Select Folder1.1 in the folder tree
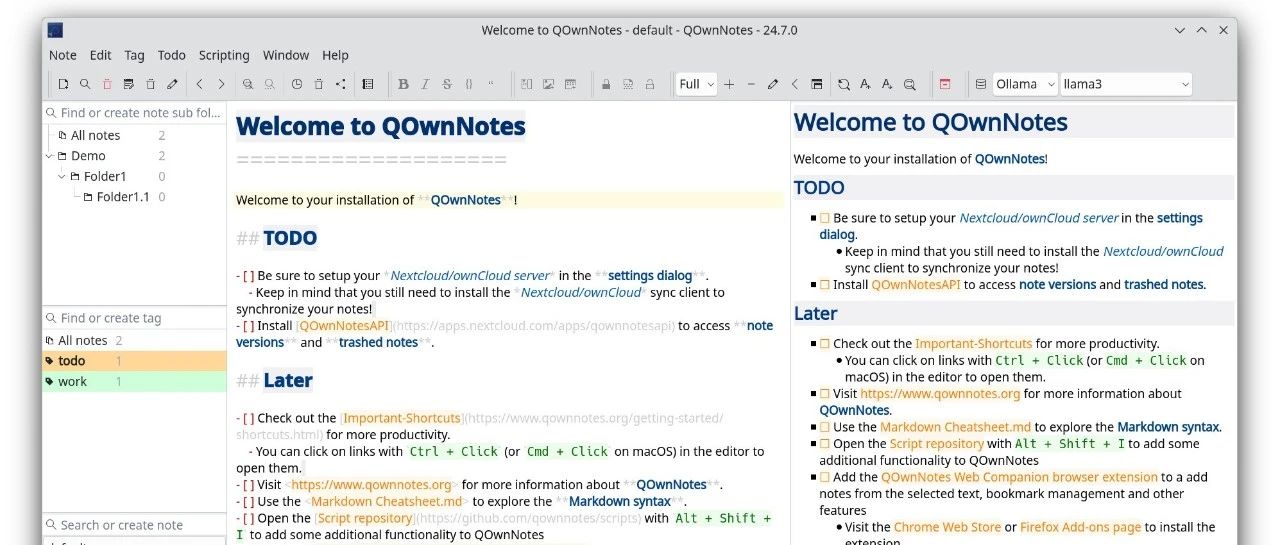 pos(123,197)
